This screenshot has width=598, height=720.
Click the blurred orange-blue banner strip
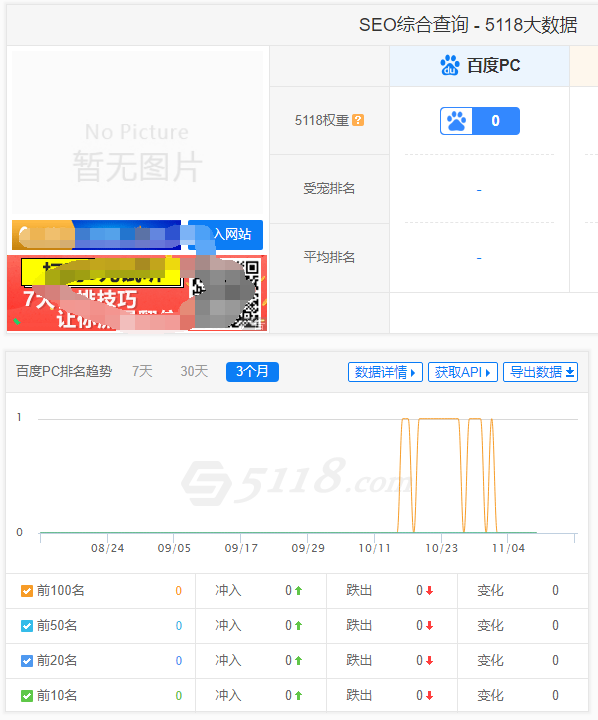96,235
